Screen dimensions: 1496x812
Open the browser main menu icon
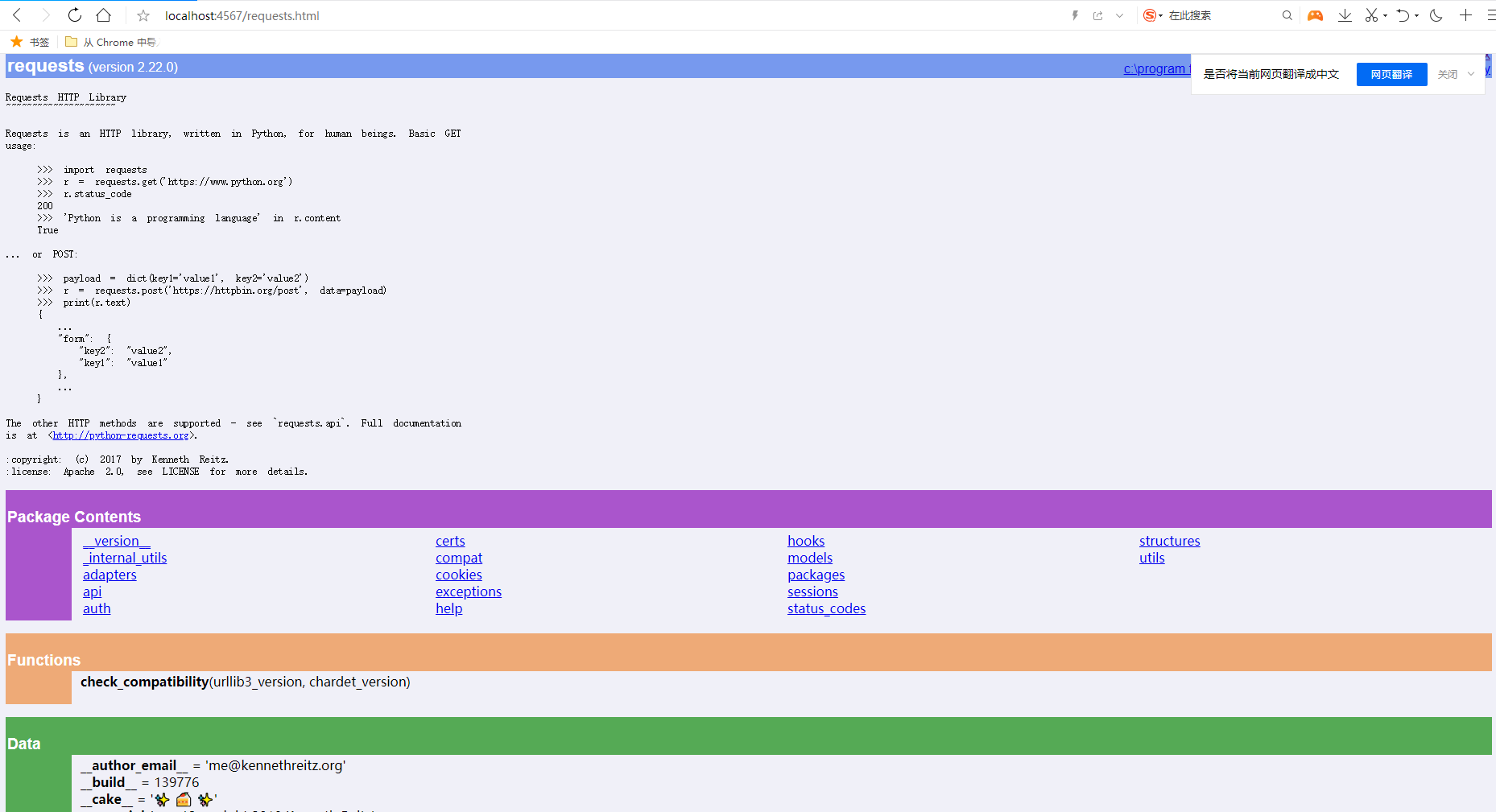[x=1490, y=15]
